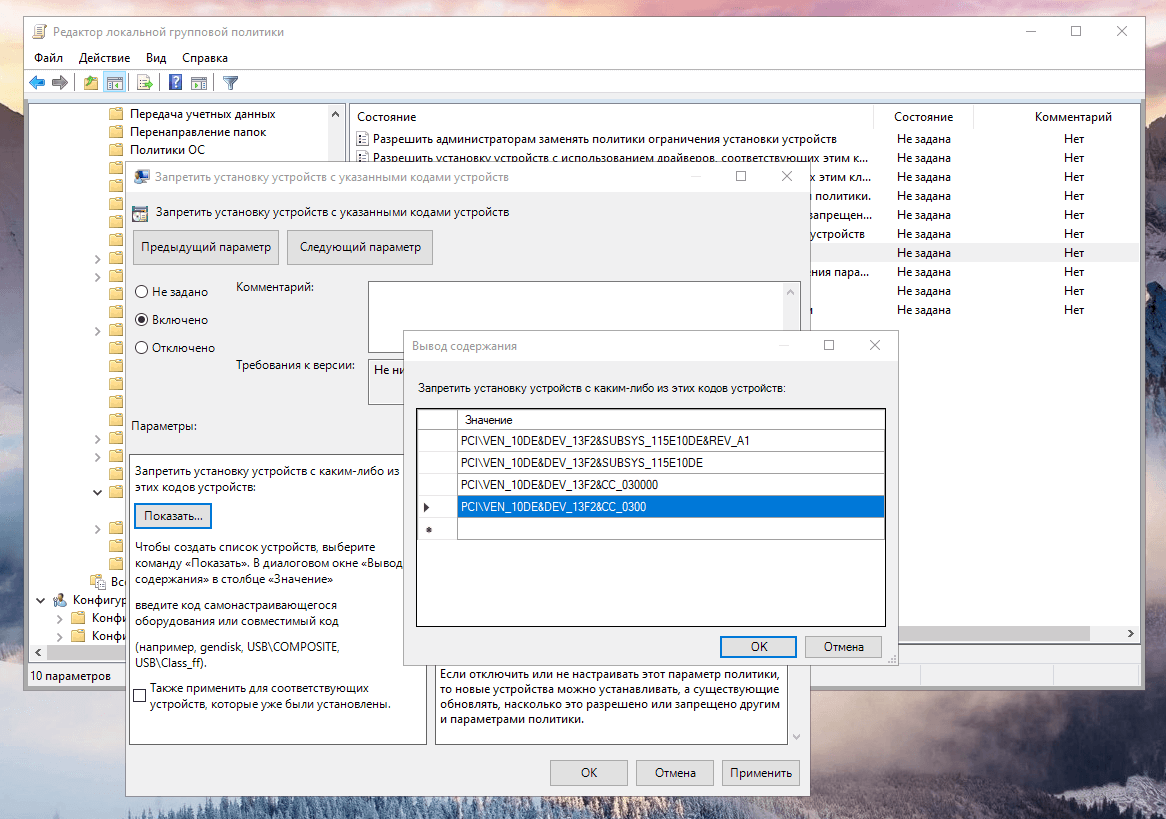The height and width of the screenshot is (819, 1166).
Task: Click the user configuration icon near Конфигур
Action: 60,600
